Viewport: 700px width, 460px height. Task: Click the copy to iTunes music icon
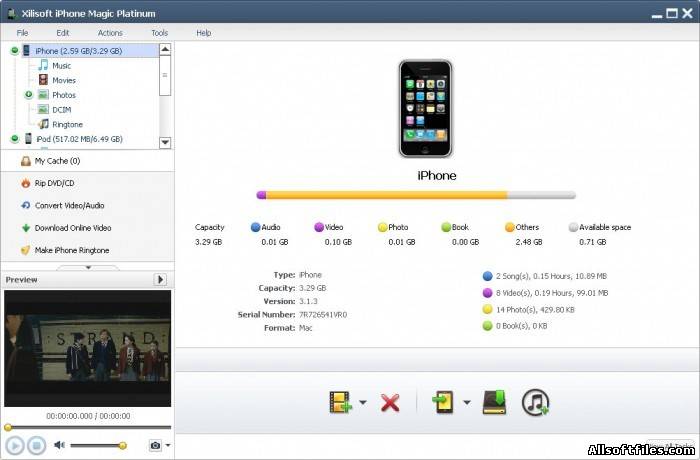pos(535,402)
